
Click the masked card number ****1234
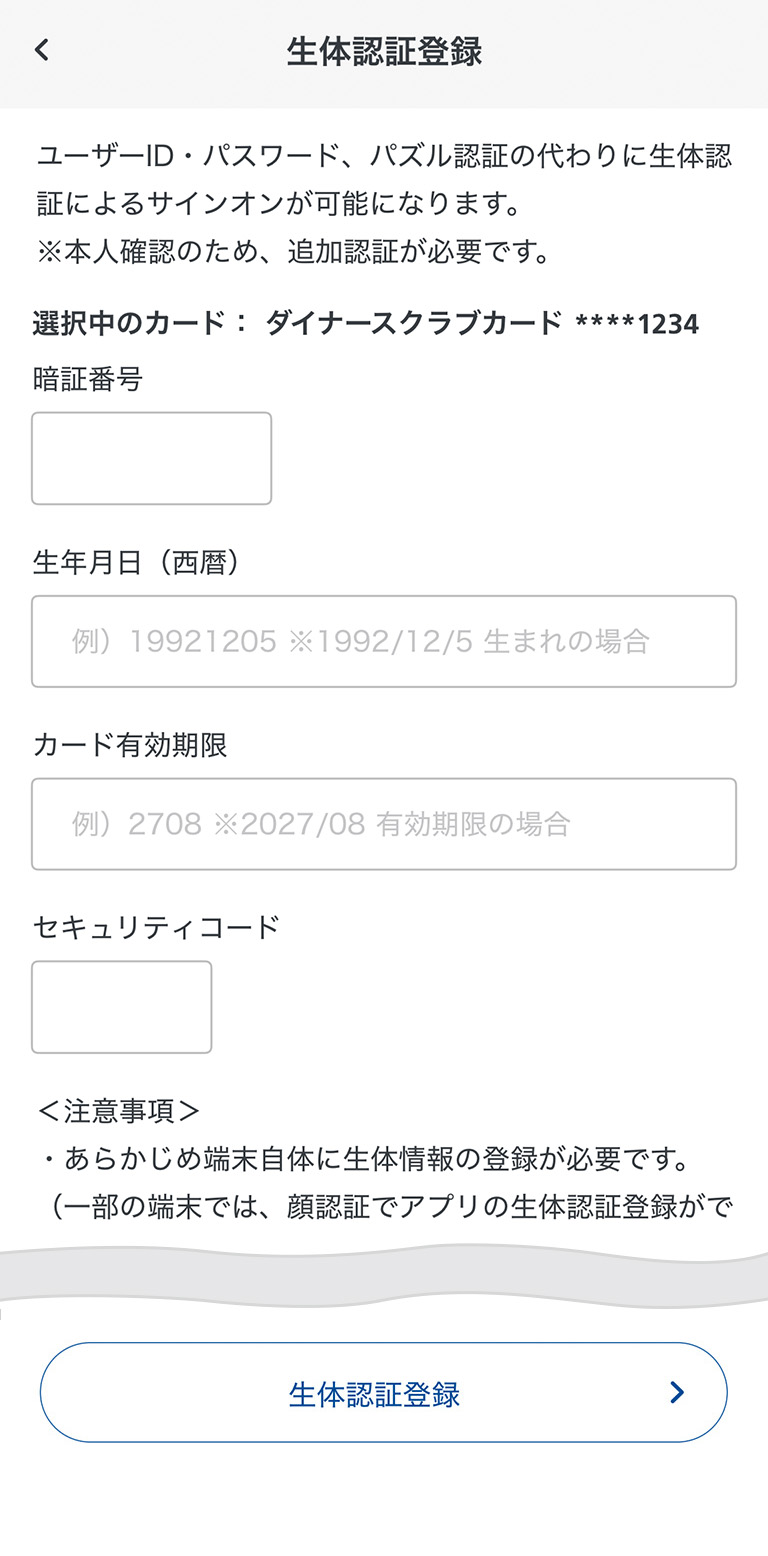tap(637, 323)
